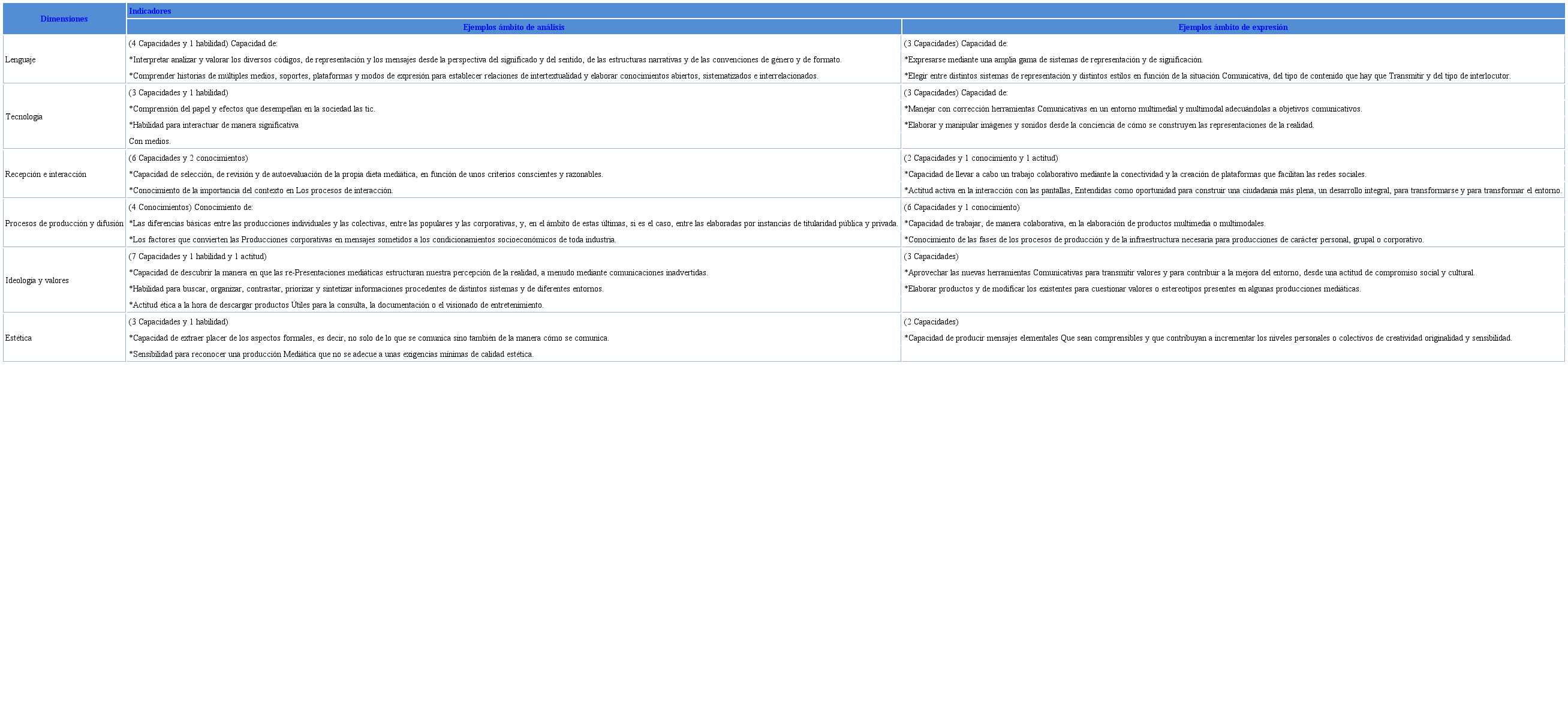Click the Ideología y valores cell

coord(37,281)
